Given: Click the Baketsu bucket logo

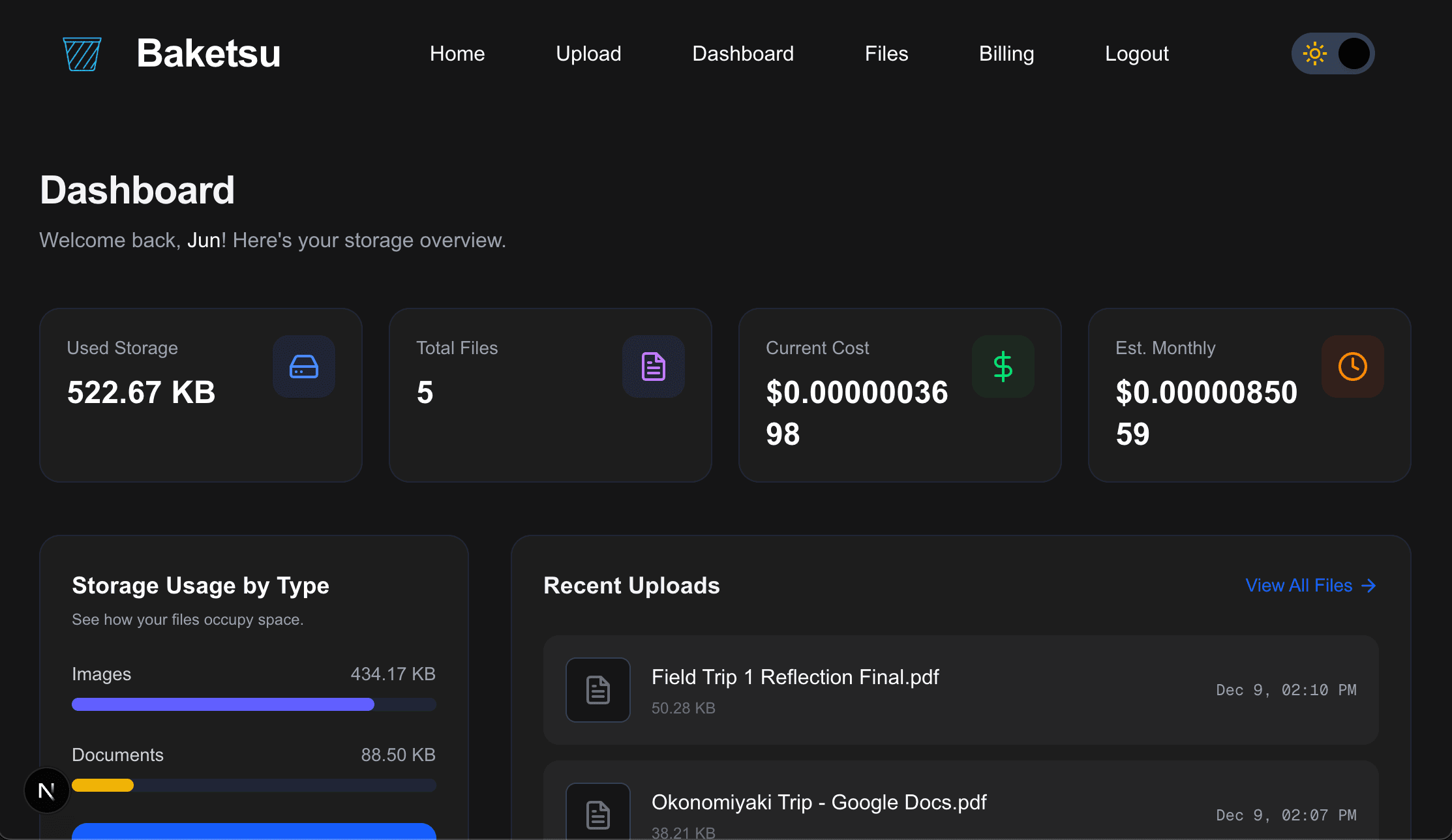Looking at the screenshot, I should click(x=81, y=53).
